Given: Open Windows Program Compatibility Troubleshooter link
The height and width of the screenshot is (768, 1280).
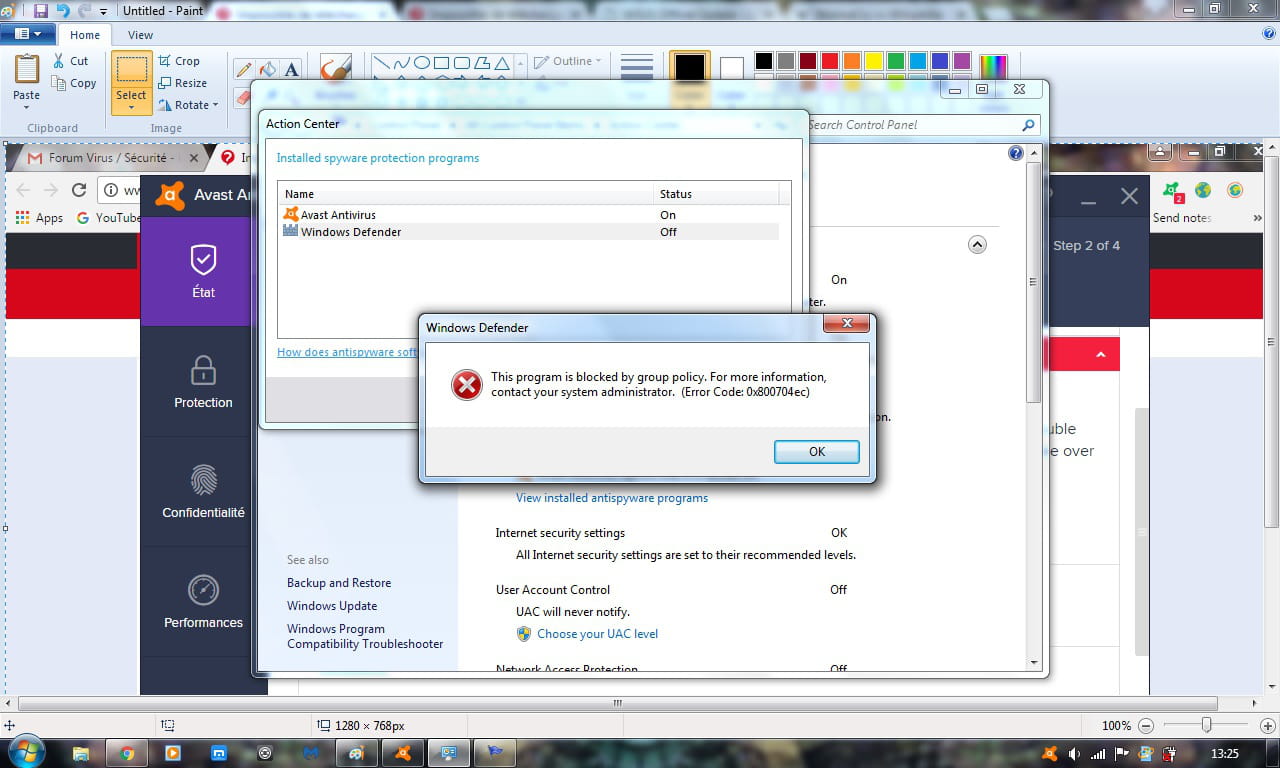Looking at the screenshot, I should (x=365, y=636).
